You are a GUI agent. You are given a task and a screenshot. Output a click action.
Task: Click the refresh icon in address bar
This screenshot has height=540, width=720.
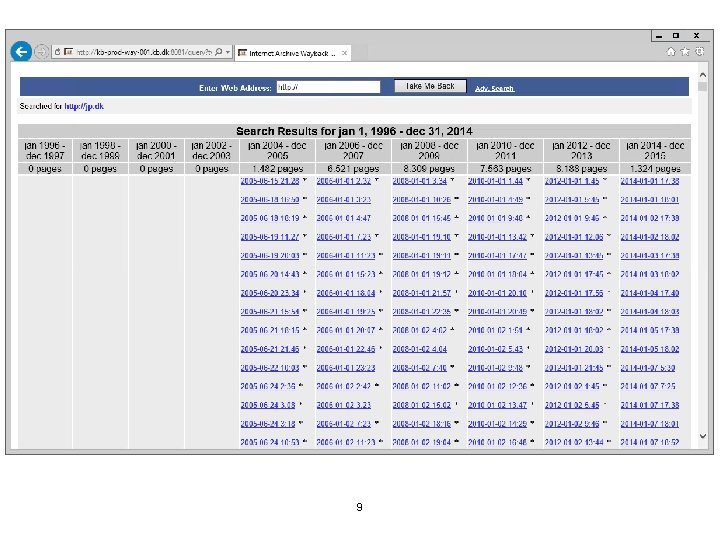coord(57,52)
